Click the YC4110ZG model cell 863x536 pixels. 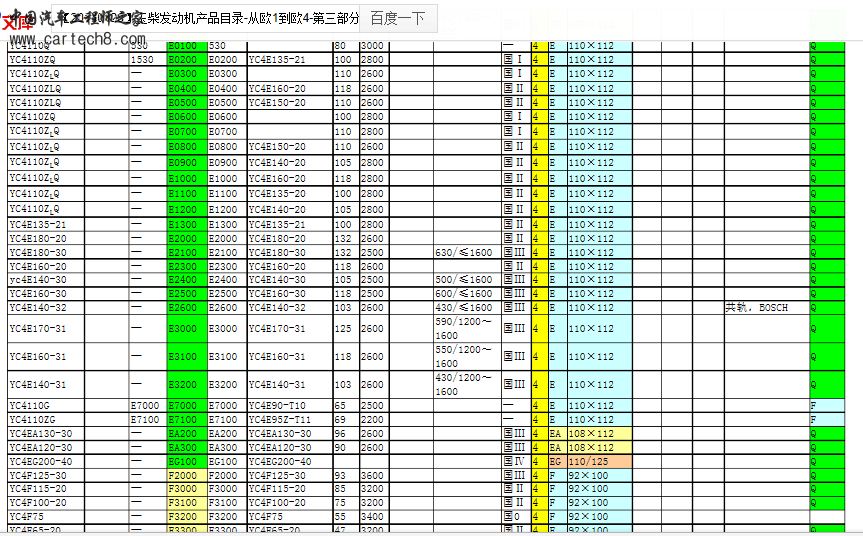(x=46, y=419)
